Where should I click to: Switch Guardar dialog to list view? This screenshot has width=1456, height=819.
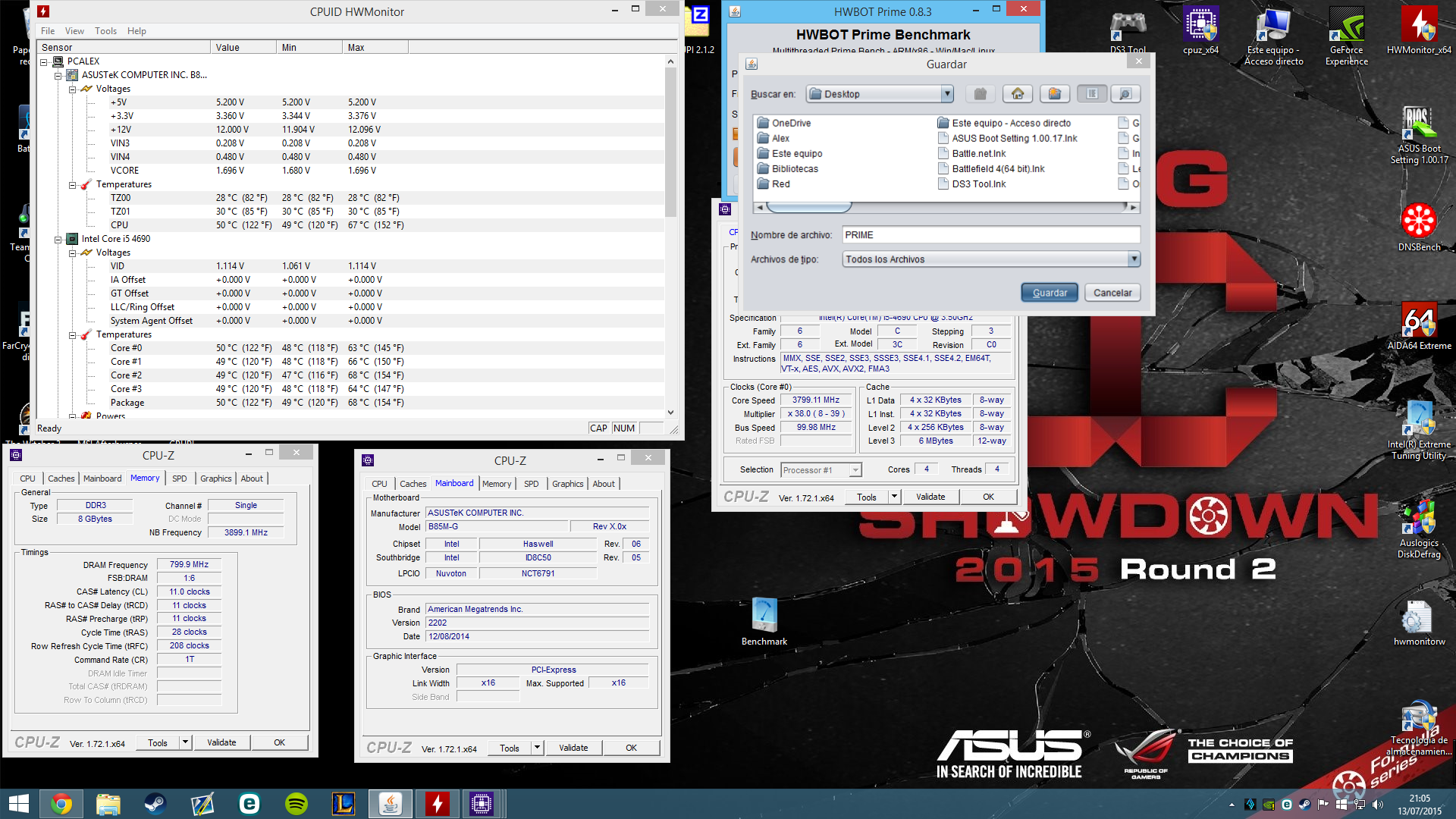point(1091,94)
